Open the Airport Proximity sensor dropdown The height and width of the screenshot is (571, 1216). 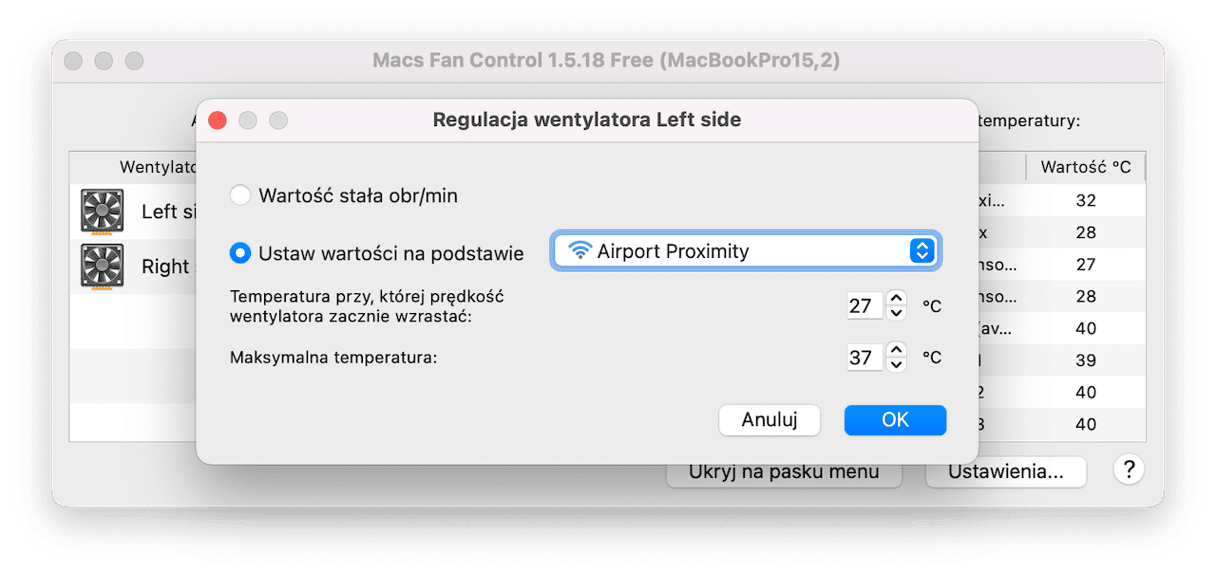pyautogui.click(x=745, y=251)
